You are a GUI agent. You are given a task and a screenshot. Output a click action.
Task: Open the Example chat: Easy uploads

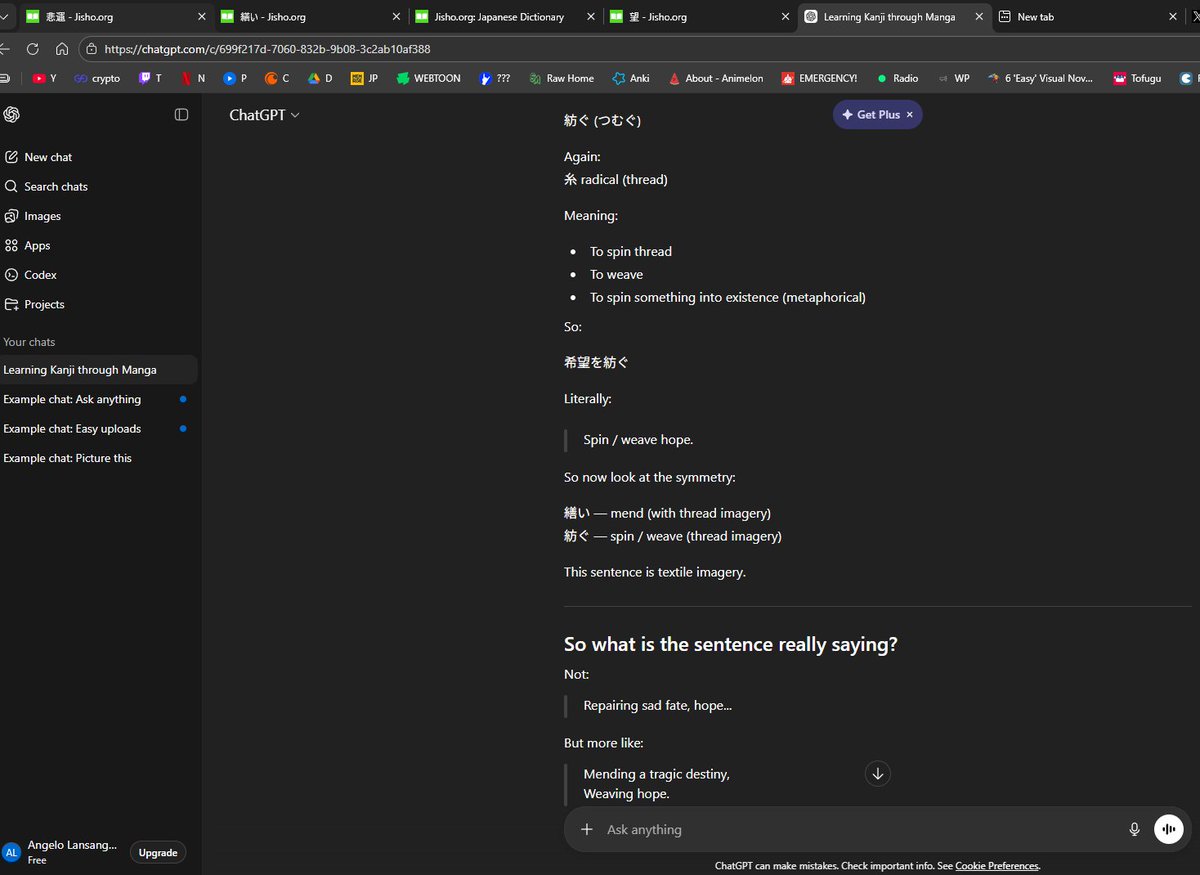[x=98, y=429]
